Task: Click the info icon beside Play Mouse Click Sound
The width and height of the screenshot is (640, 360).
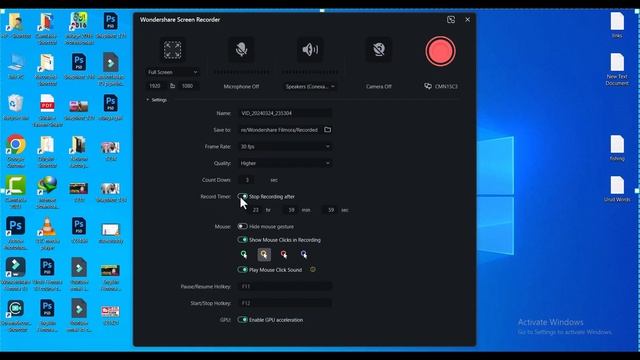Action: pyautogui.click(x=313, y=269)
